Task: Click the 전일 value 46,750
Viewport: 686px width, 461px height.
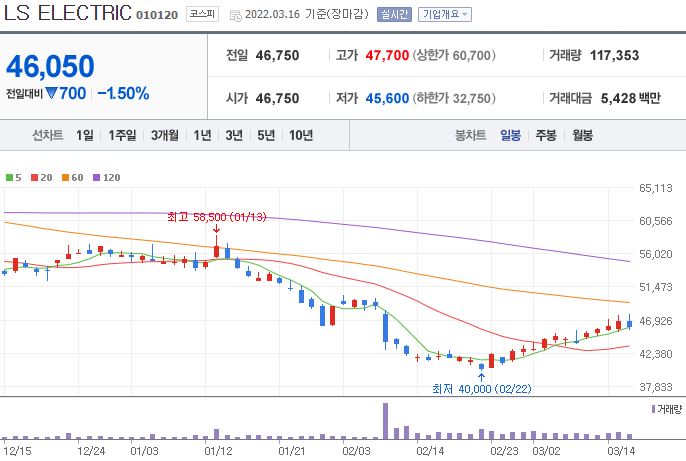Action: pos(277,56)
